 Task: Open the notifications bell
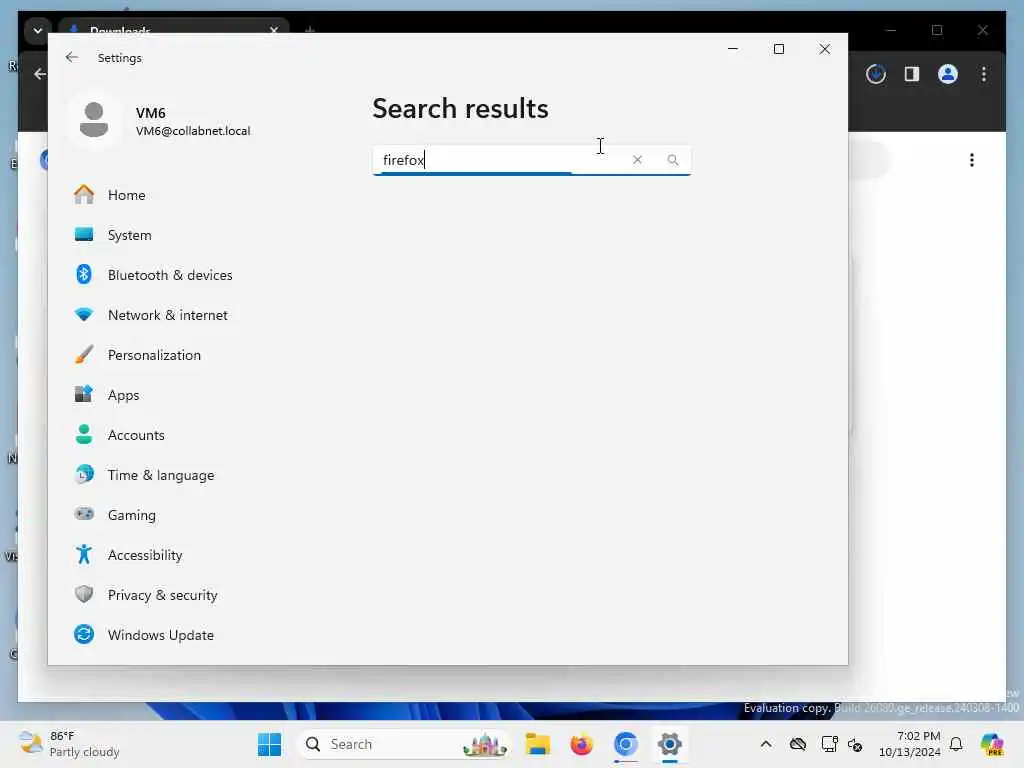956,744
